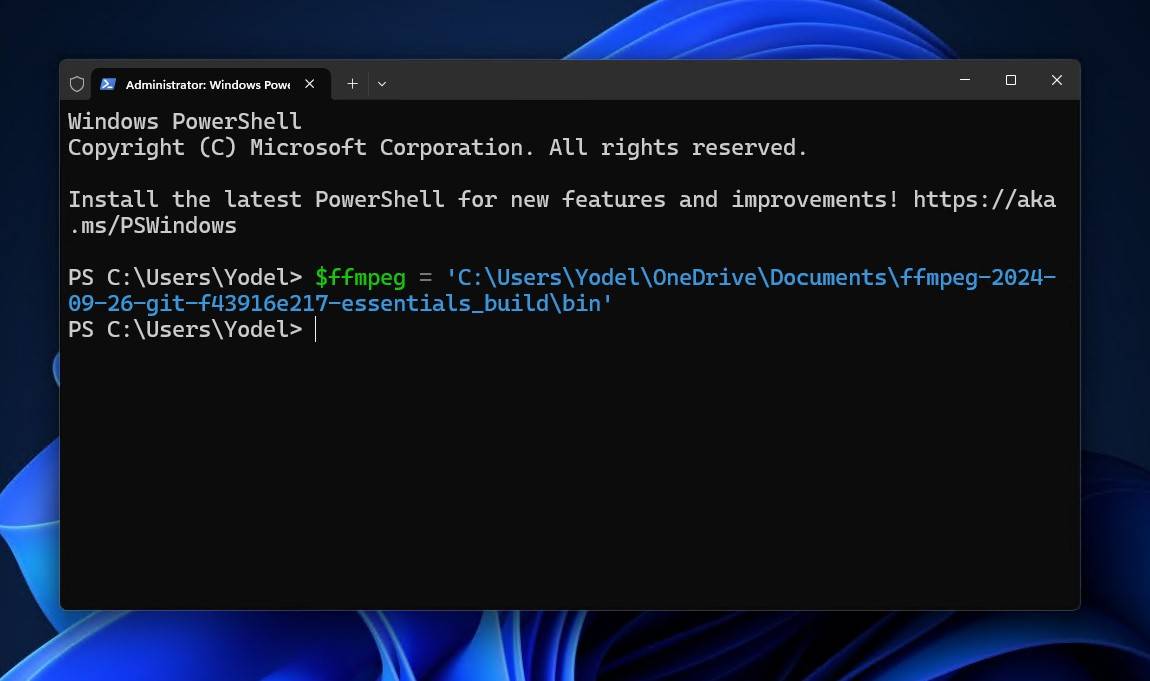Select the Administrator: Windows PowerShell tab
Viewport: 1150px width, 681px height.
(207, 85)
